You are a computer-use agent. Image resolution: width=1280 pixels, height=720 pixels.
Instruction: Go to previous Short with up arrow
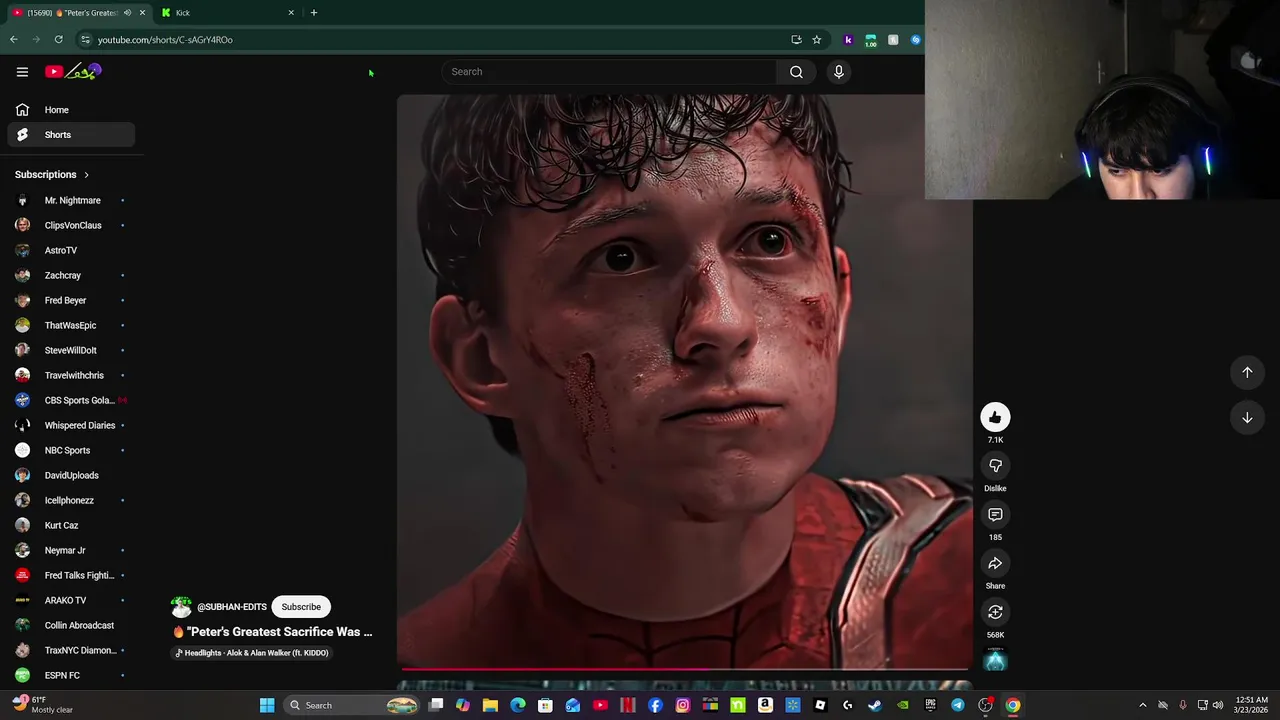[x=1247, y=372]
